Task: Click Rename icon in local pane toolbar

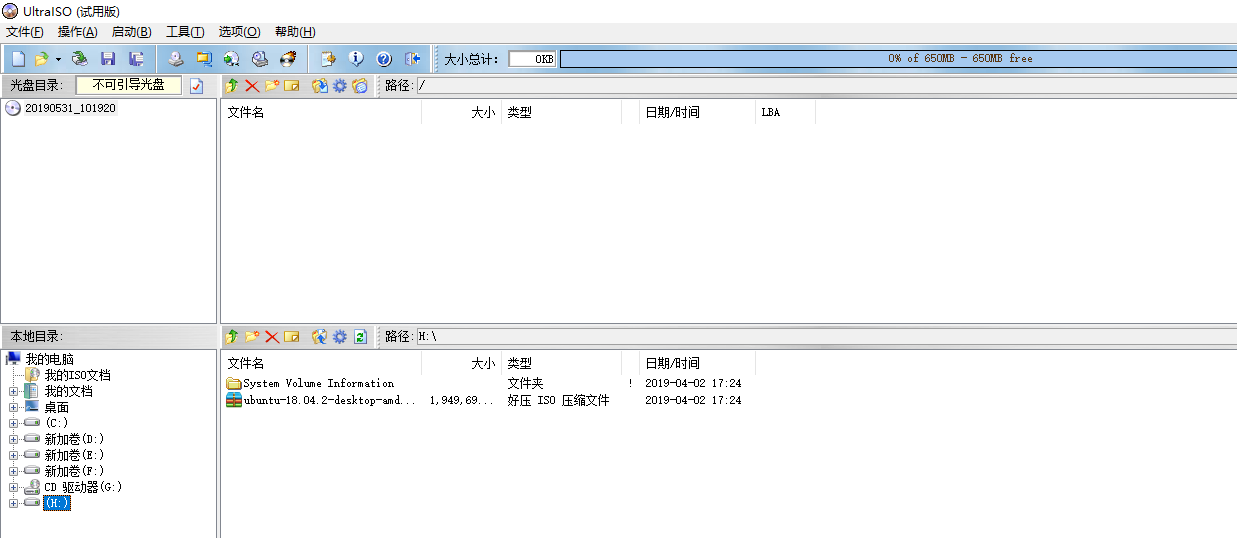Action: tap(292, 337)
